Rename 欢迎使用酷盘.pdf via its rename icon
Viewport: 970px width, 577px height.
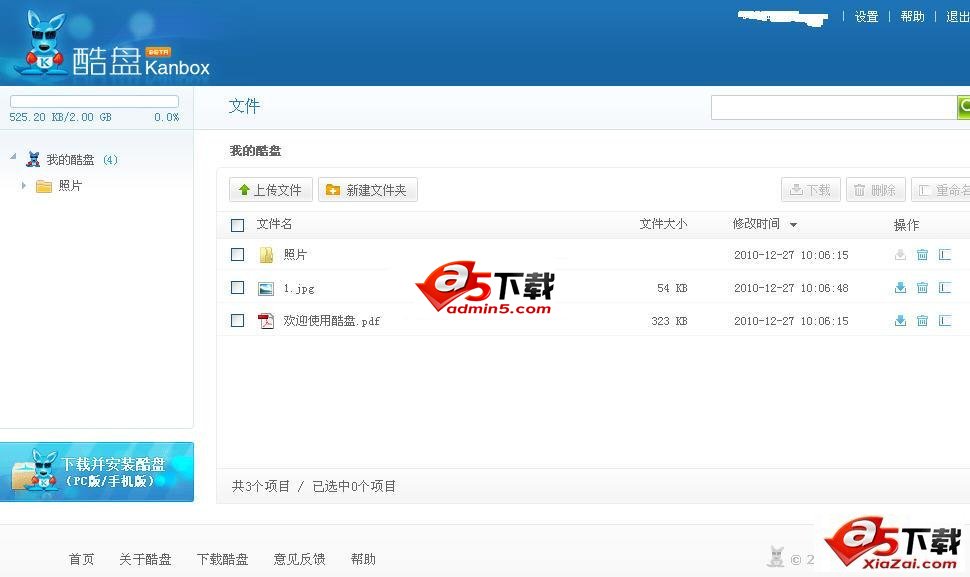tap(945, 320)
